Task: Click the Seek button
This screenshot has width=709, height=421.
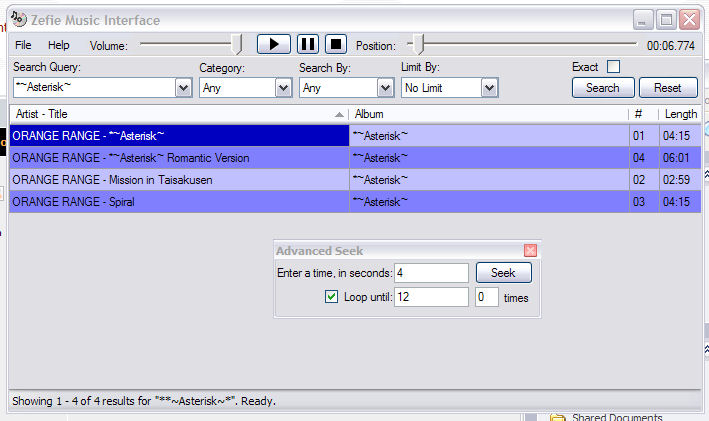Action: pos(503,273)
